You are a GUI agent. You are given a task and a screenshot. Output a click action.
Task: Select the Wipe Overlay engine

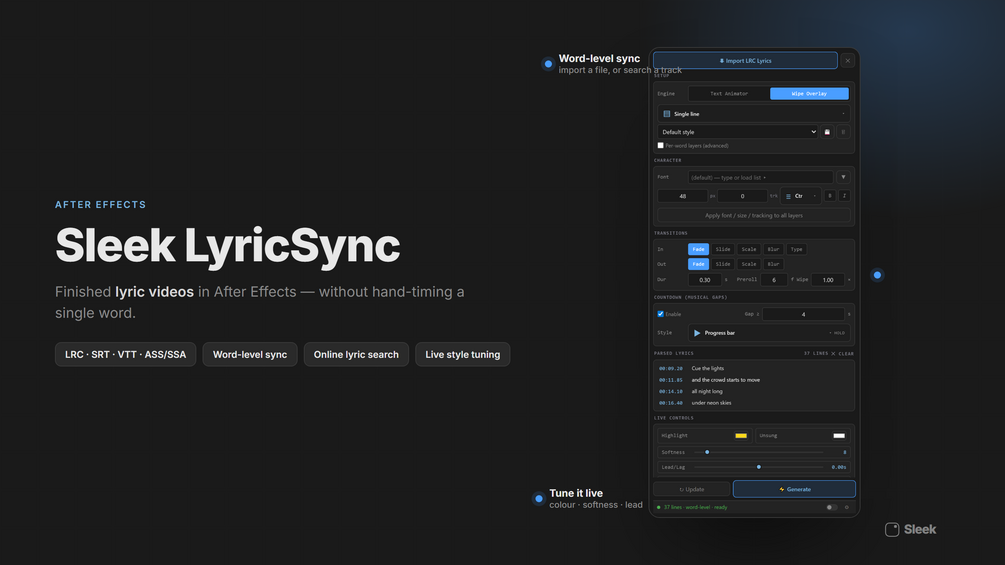tap(809, 94)
